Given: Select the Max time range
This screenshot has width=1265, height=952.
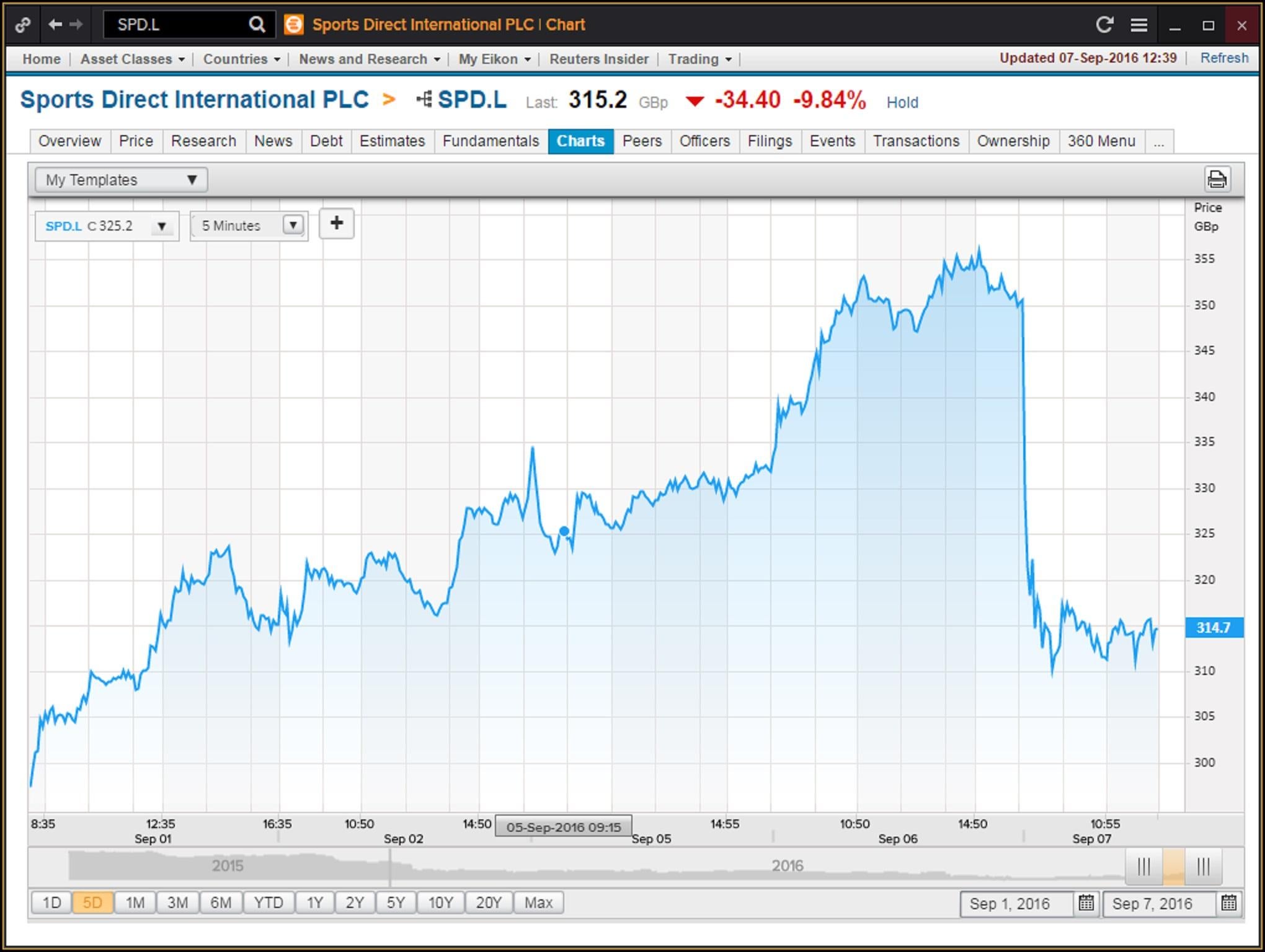Looking at the screenshot, I should pos(538,902).
